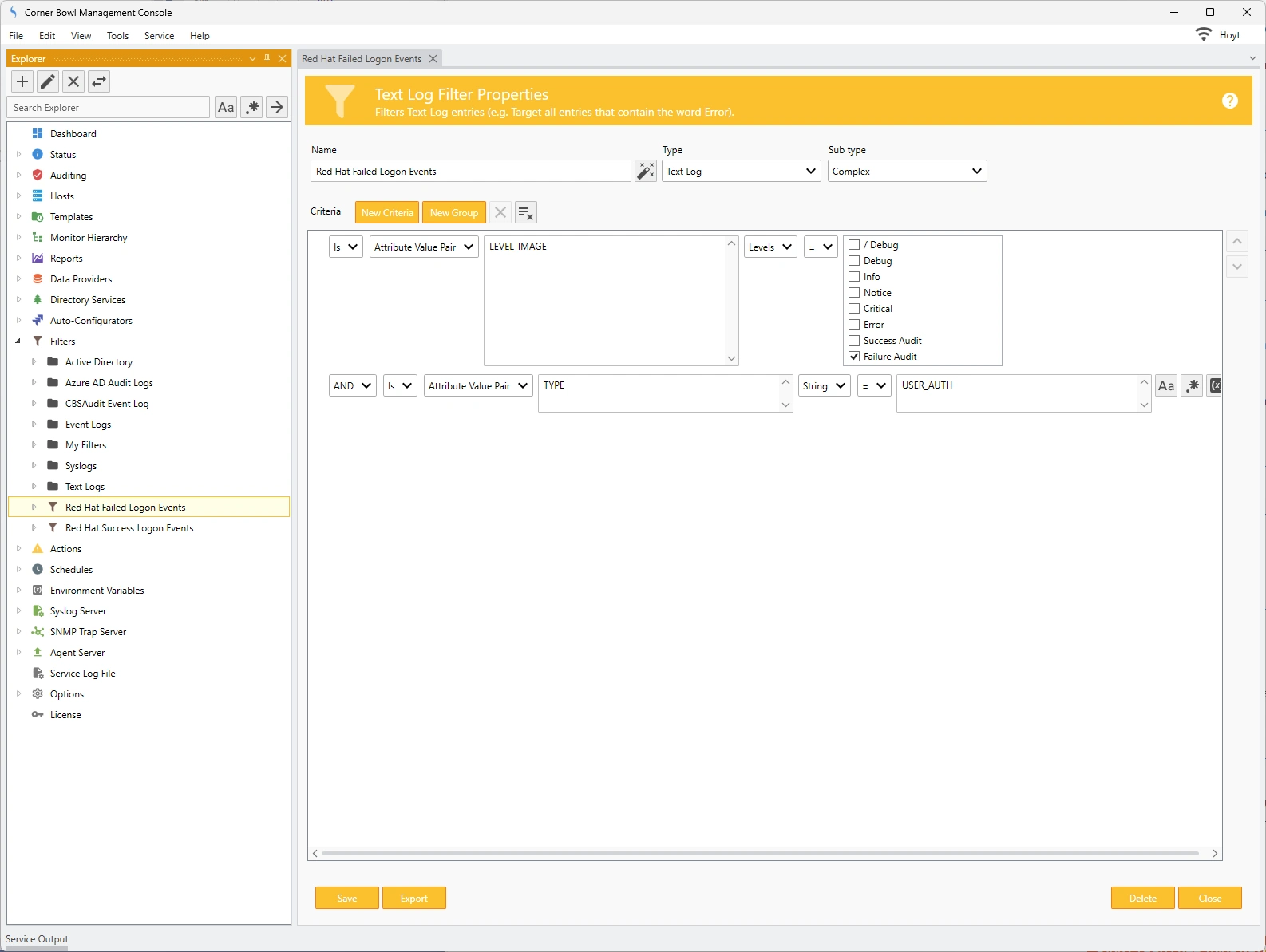The height and width of the screenshot is (952, 1266).
Task: Click the criteria panel horizontal scrollbar
Action: coord(758,854)
